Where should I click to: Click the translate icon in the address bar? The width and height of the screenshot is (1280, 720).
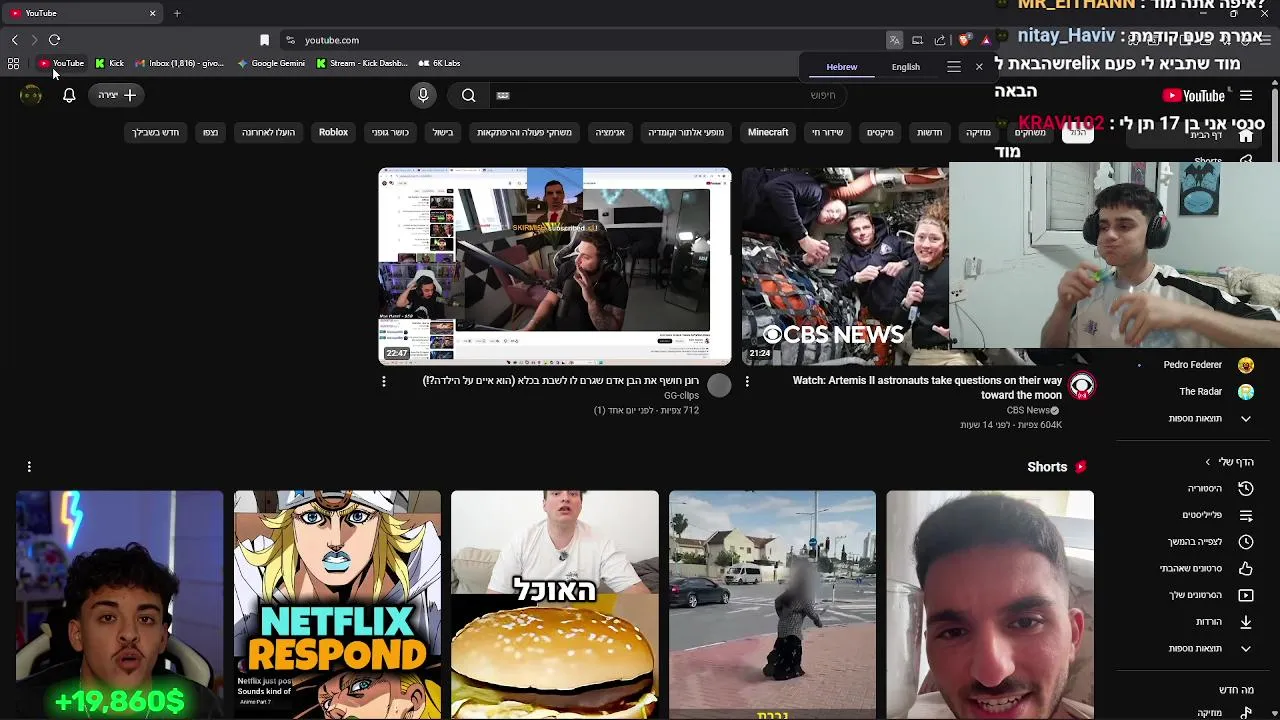pos(894,40)
